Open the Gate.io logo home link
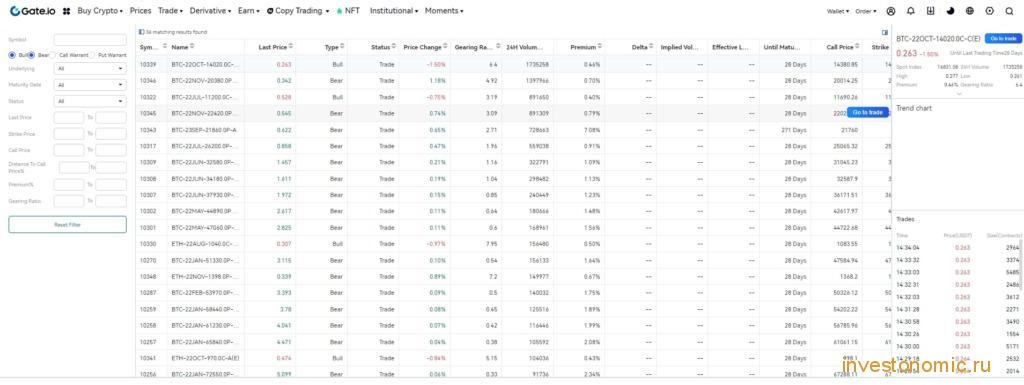 pyautogui.click(x=33, y=11)
